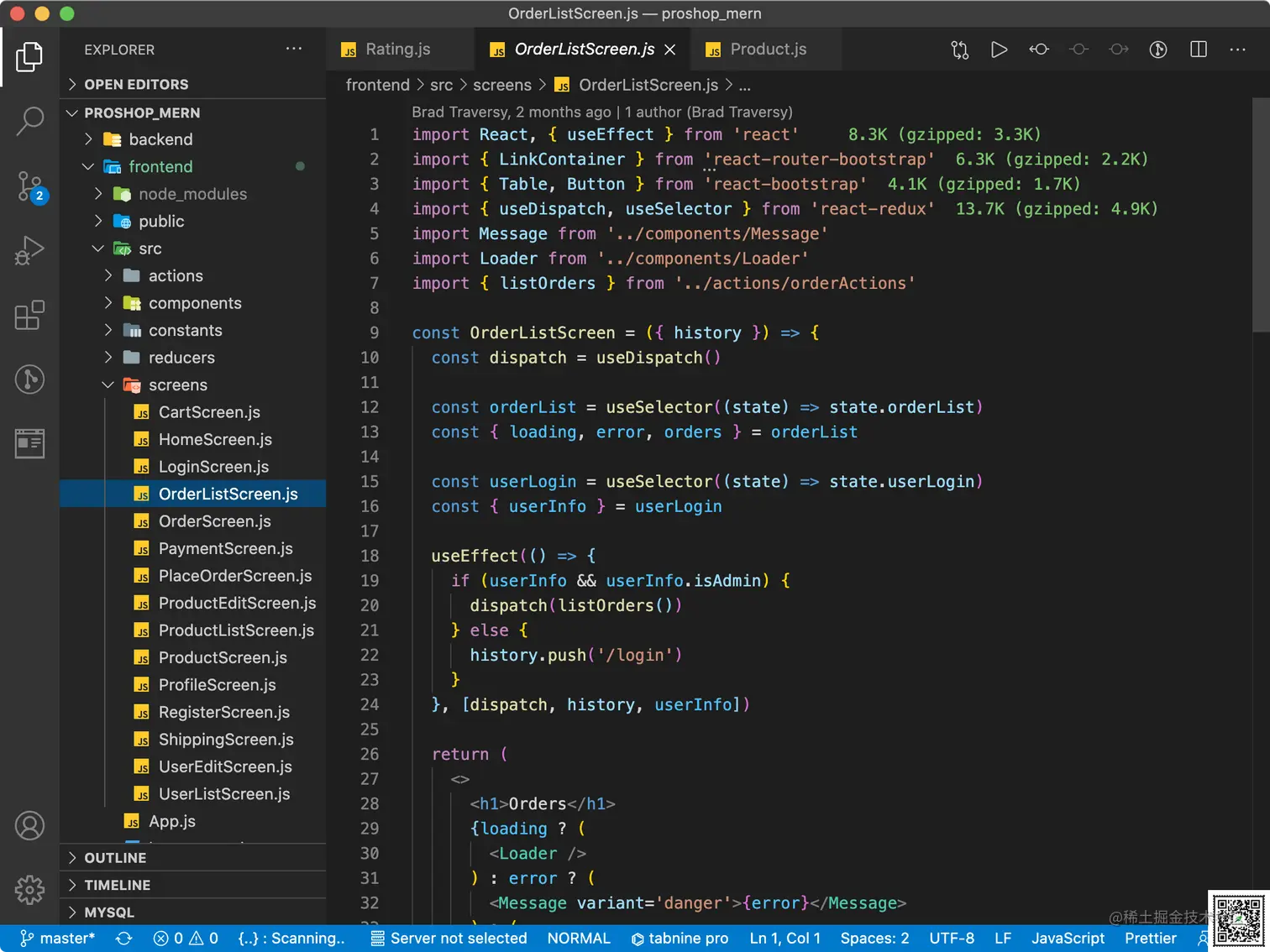This screenshot has width=1270, height=952.
Task: Open LoginScreen.js file
Action: pyautogui.click(x=194, y=467)
